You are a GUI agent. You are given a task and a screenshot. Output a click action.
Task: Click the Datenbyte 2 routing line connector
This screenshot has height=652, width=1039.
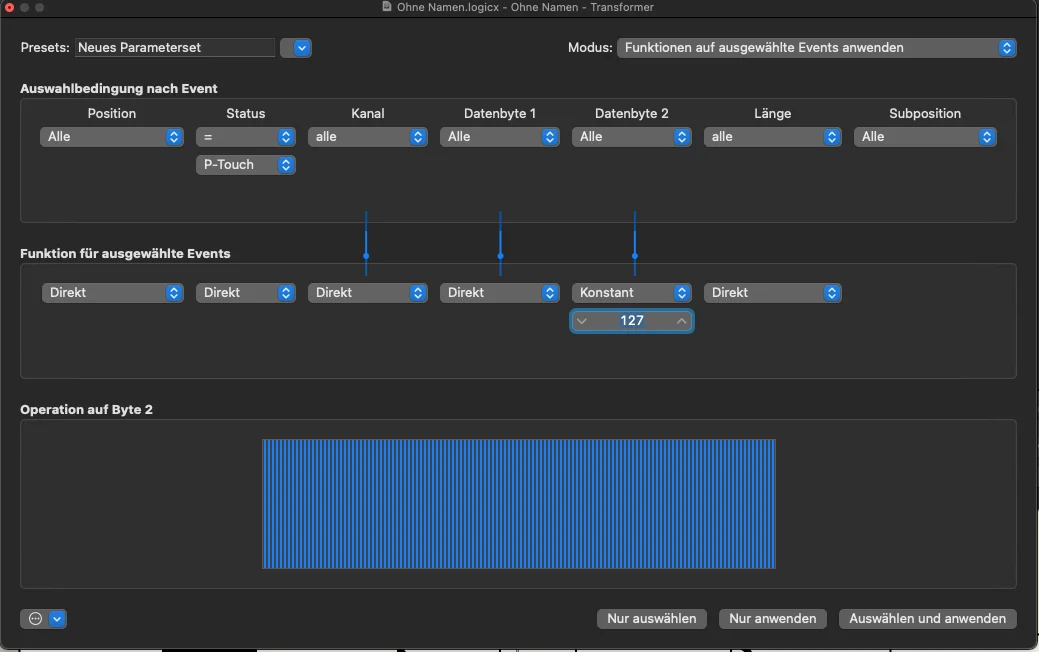pyautogui.click(x=635, y=256)
